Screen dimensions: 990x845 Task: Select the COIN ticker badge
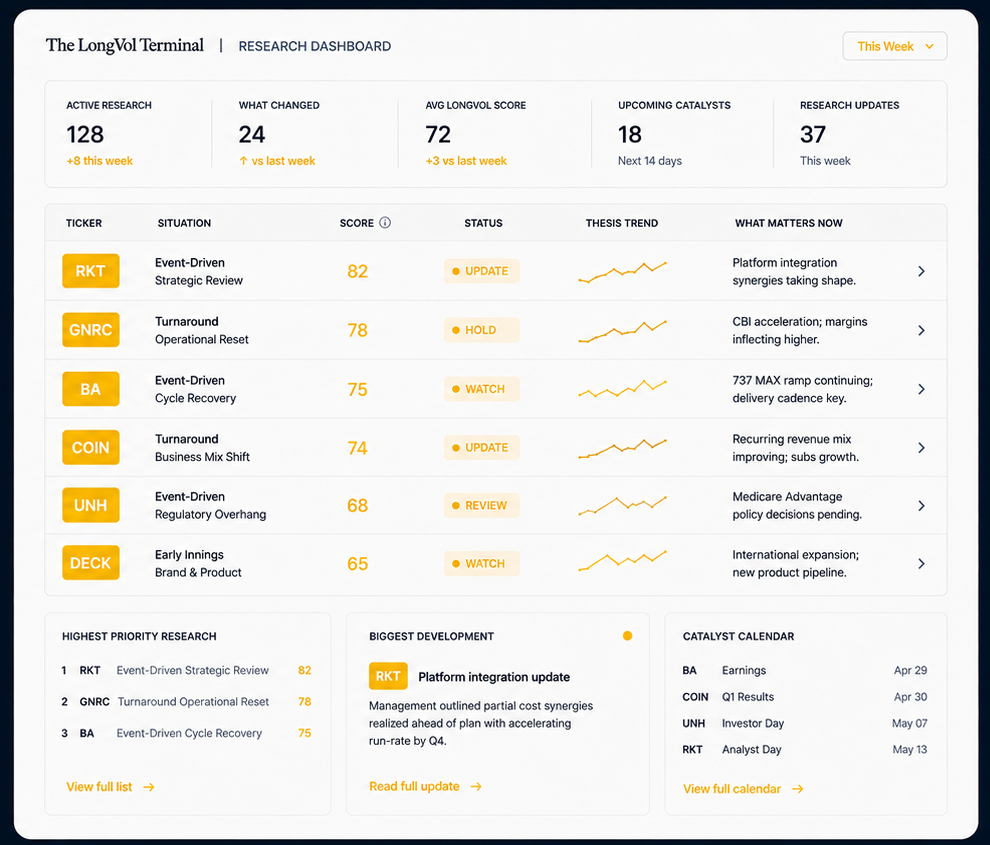[x=91, y=447]
